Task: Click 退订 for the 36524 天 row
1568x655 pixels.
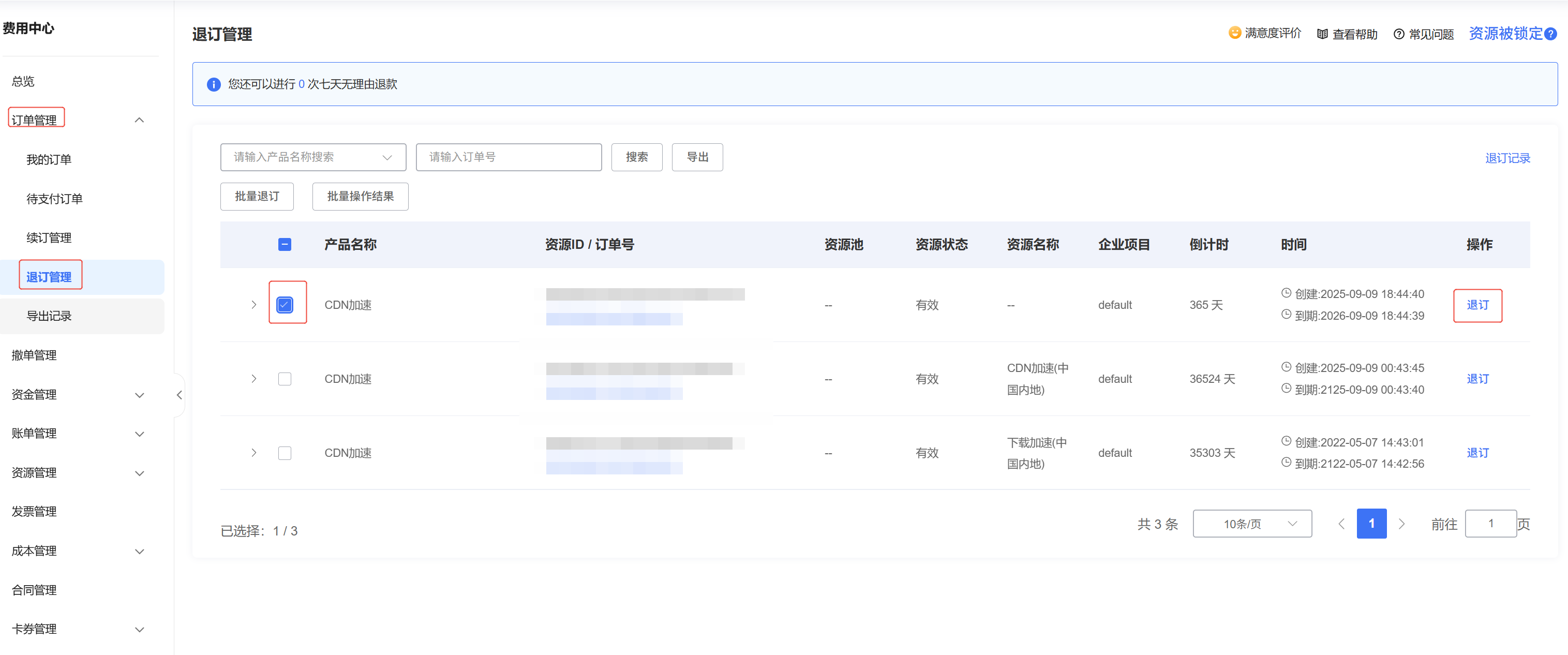Action: coord(1477,379)
